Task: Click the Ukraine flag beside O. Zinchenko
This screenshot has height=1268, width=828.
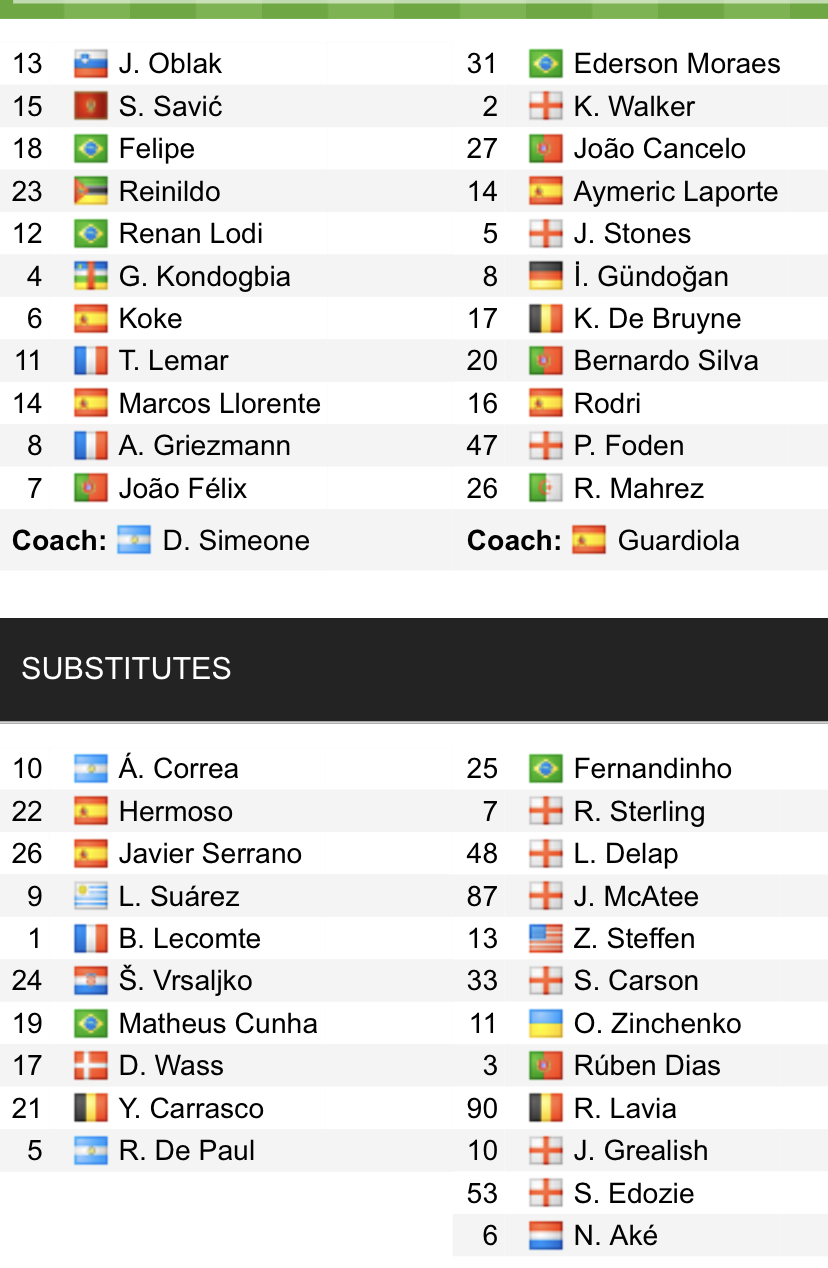Action: (545, 1023)
